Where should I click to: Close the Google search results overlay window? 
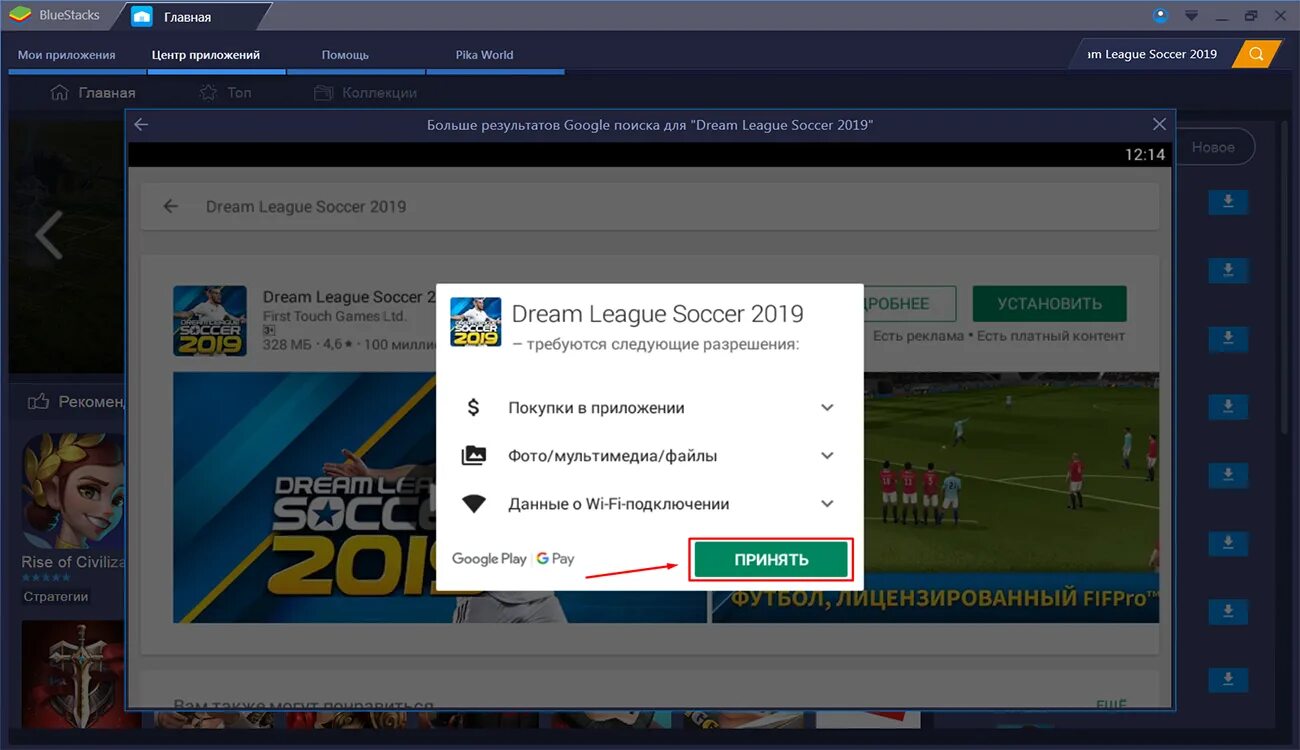coord(1159,125)
